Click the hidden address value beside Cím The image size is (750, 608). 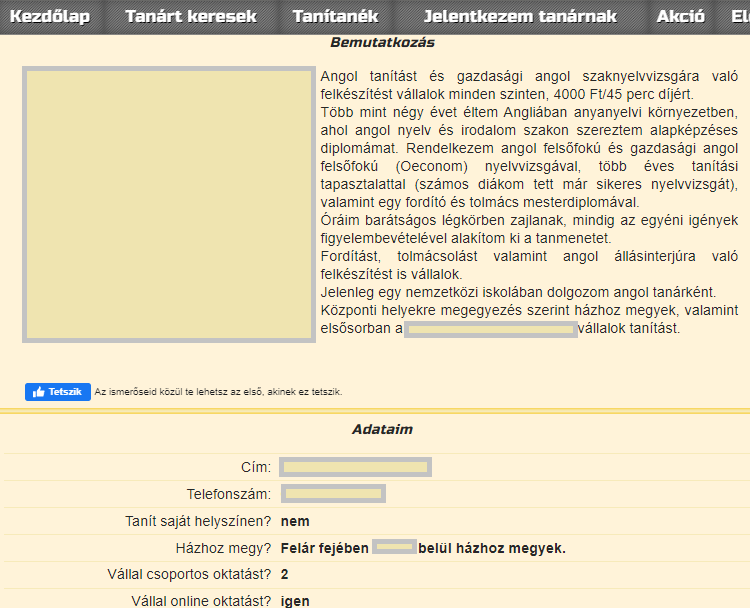coord(355,467)
